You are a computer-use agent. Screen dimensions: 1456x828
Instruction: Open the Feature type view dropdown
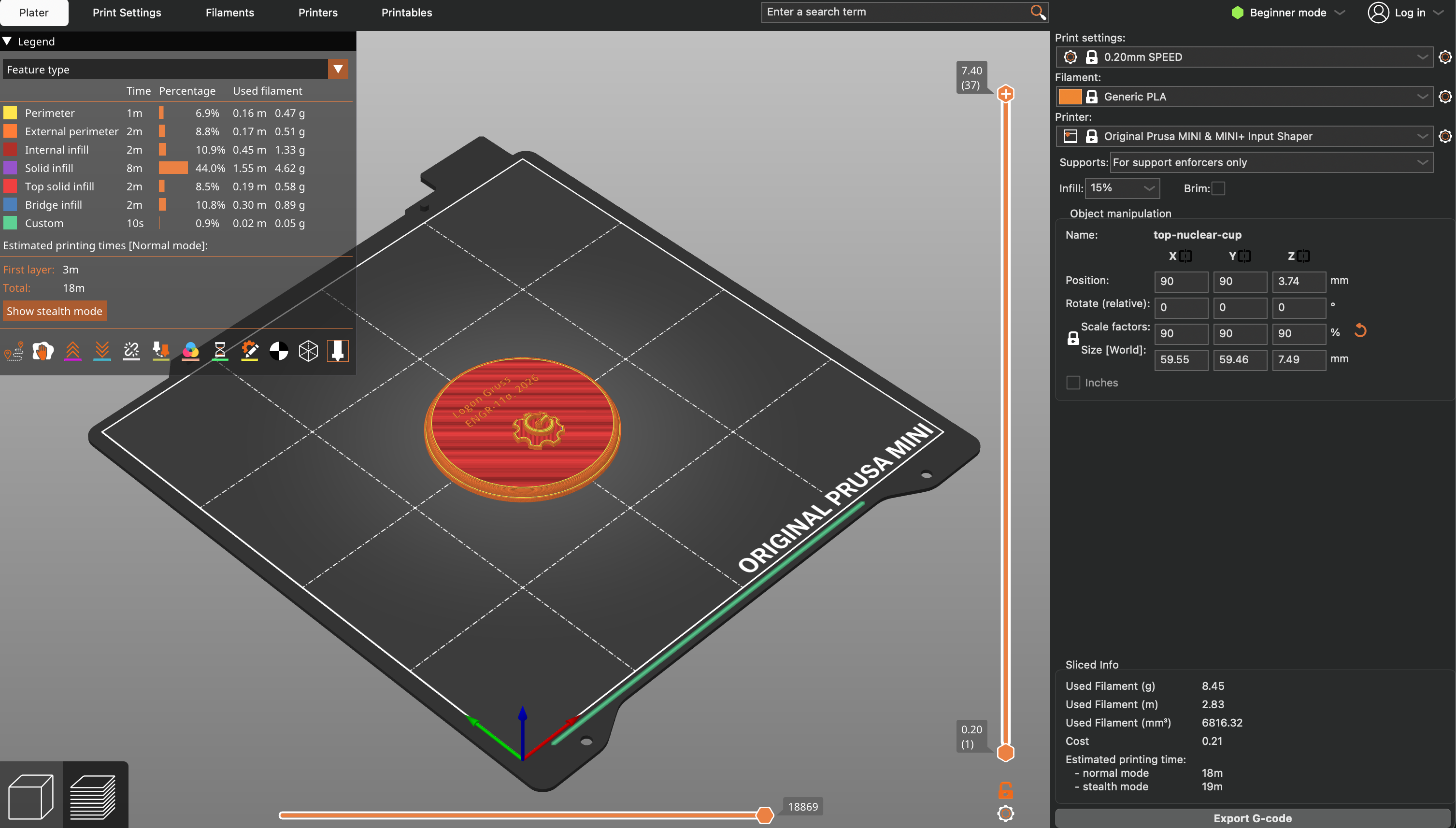[x=338, y=70]
